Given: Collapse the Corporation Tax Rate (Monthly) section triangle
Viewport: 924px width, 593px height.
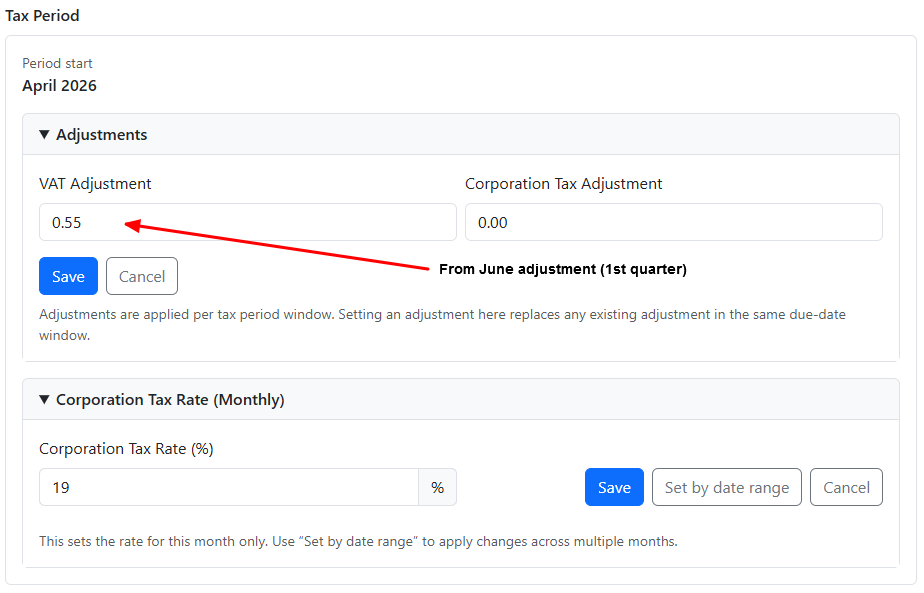Looking at the screenshot, I should click(x=44, y=399).
